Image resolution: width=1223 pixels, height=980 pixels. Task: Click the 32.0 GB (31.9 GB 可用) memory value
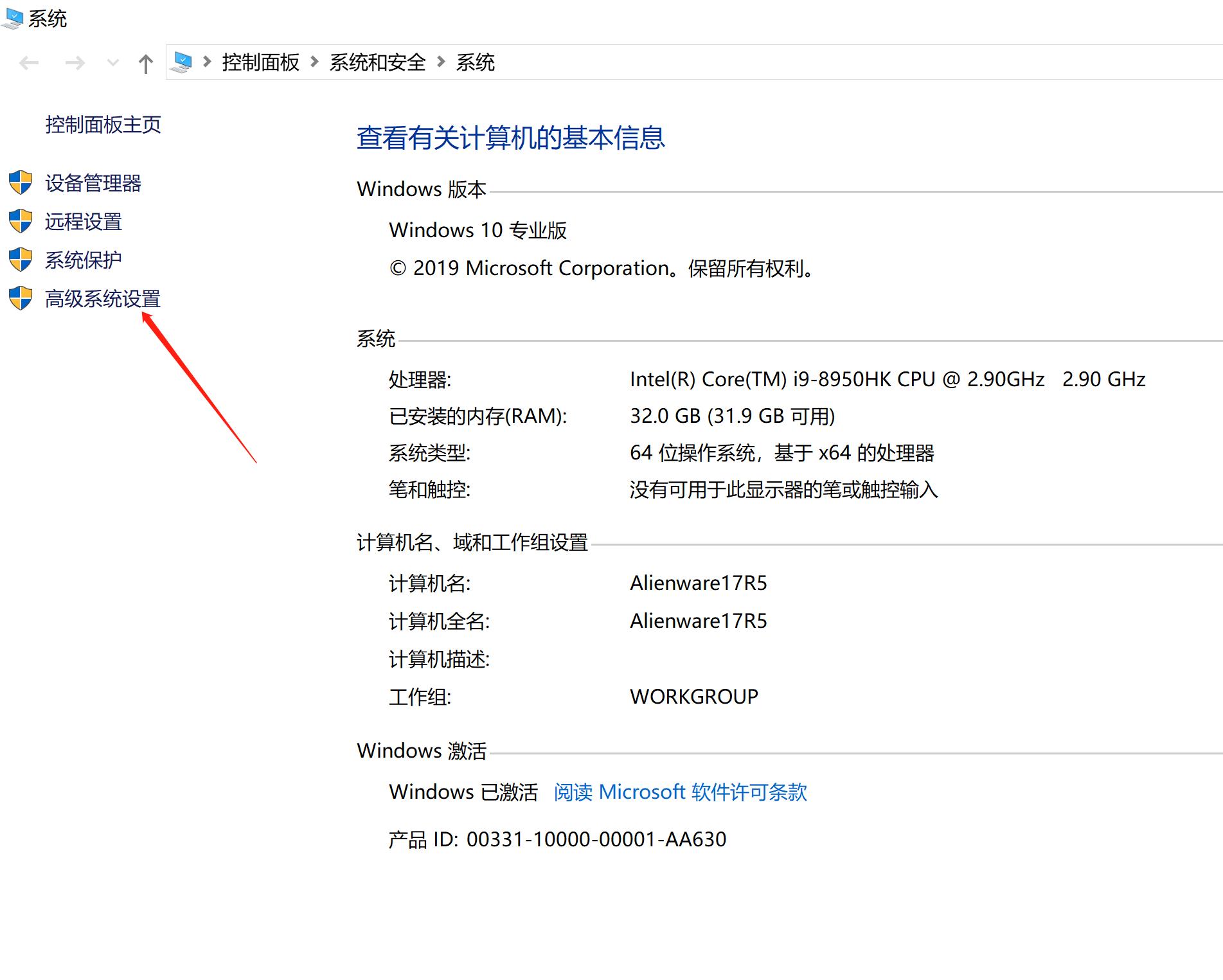point(733,416)
